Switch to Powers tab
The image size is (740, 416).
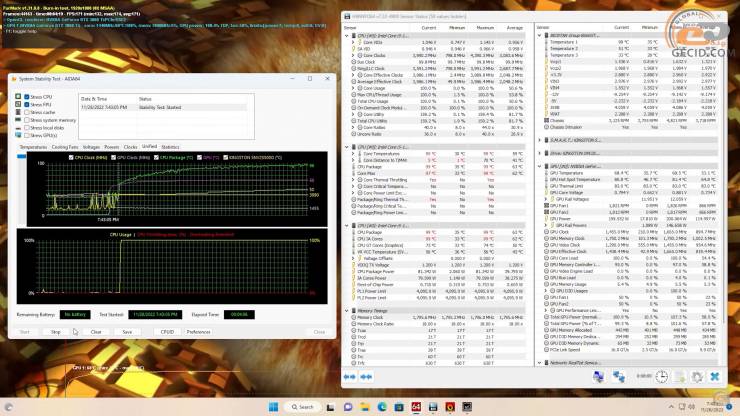[111, 147]
